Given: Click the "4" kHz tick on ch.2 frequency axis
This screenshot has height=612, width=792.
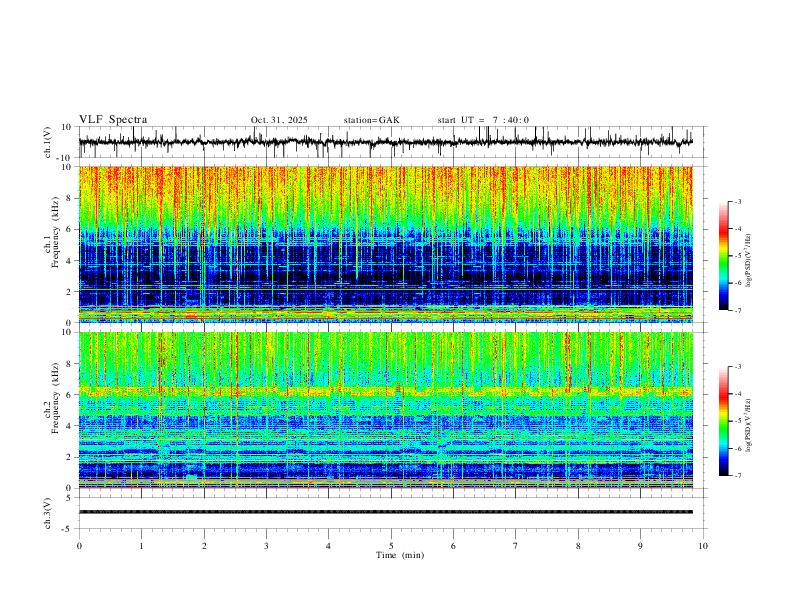Looking at the screenshot, I should pyautogui.click(x=70, y=426).
